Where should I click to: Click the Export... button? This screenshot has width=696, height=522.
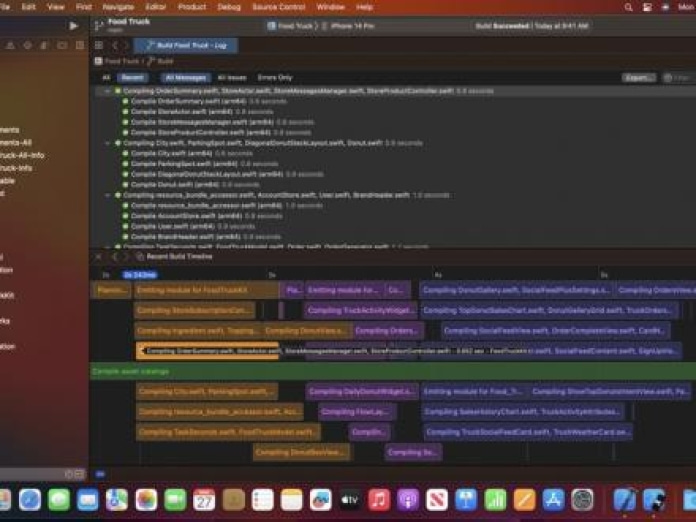click(639, 78)
